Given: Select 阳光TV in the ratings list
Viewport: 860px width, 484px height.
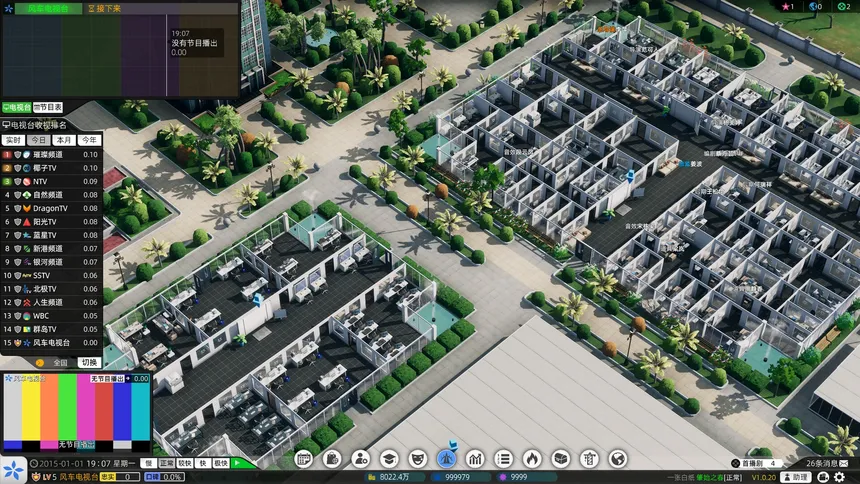Looking at the screenshot, I should 51,222.
